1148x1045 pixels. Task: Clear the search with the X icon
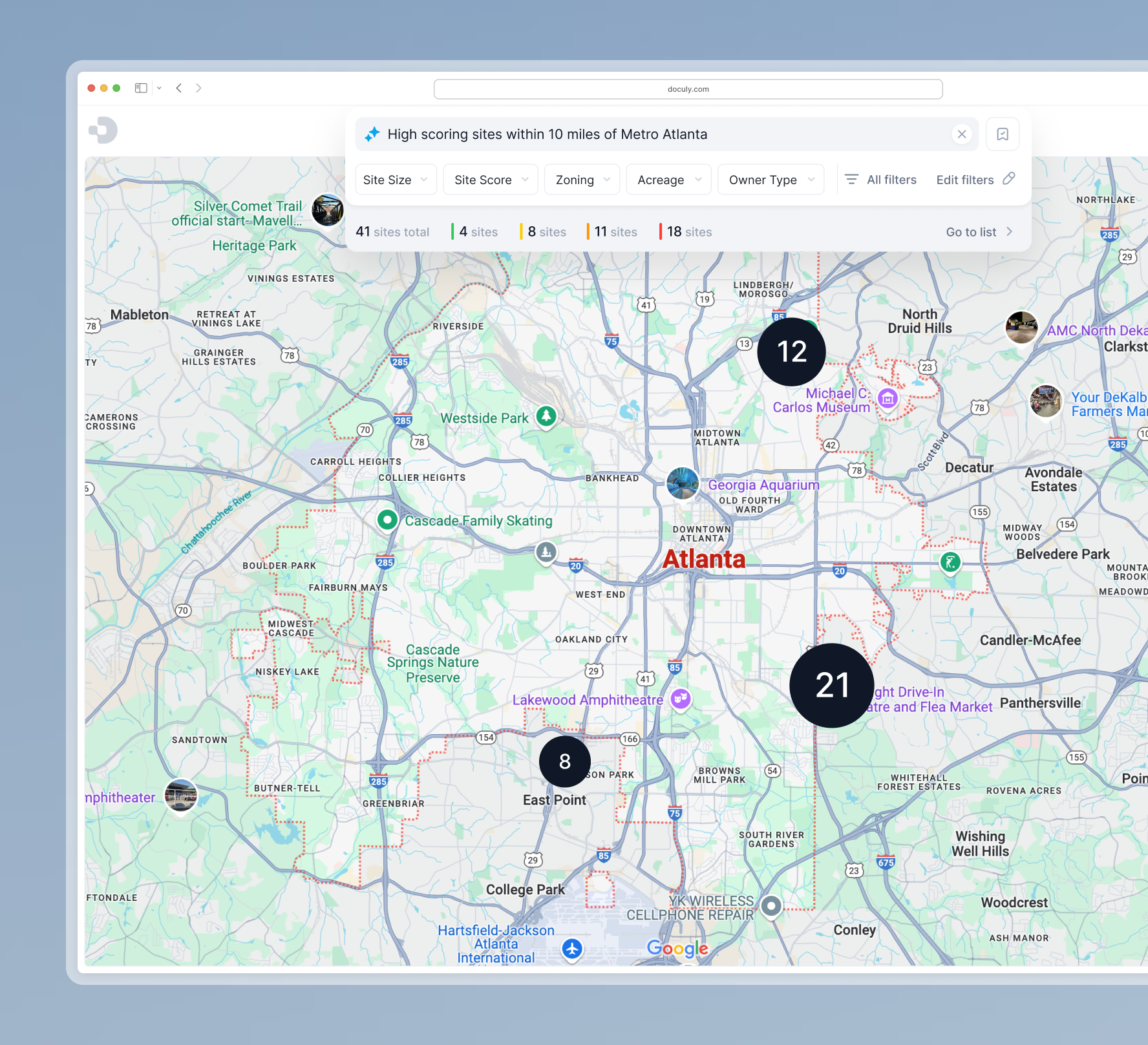pos(962,134)
